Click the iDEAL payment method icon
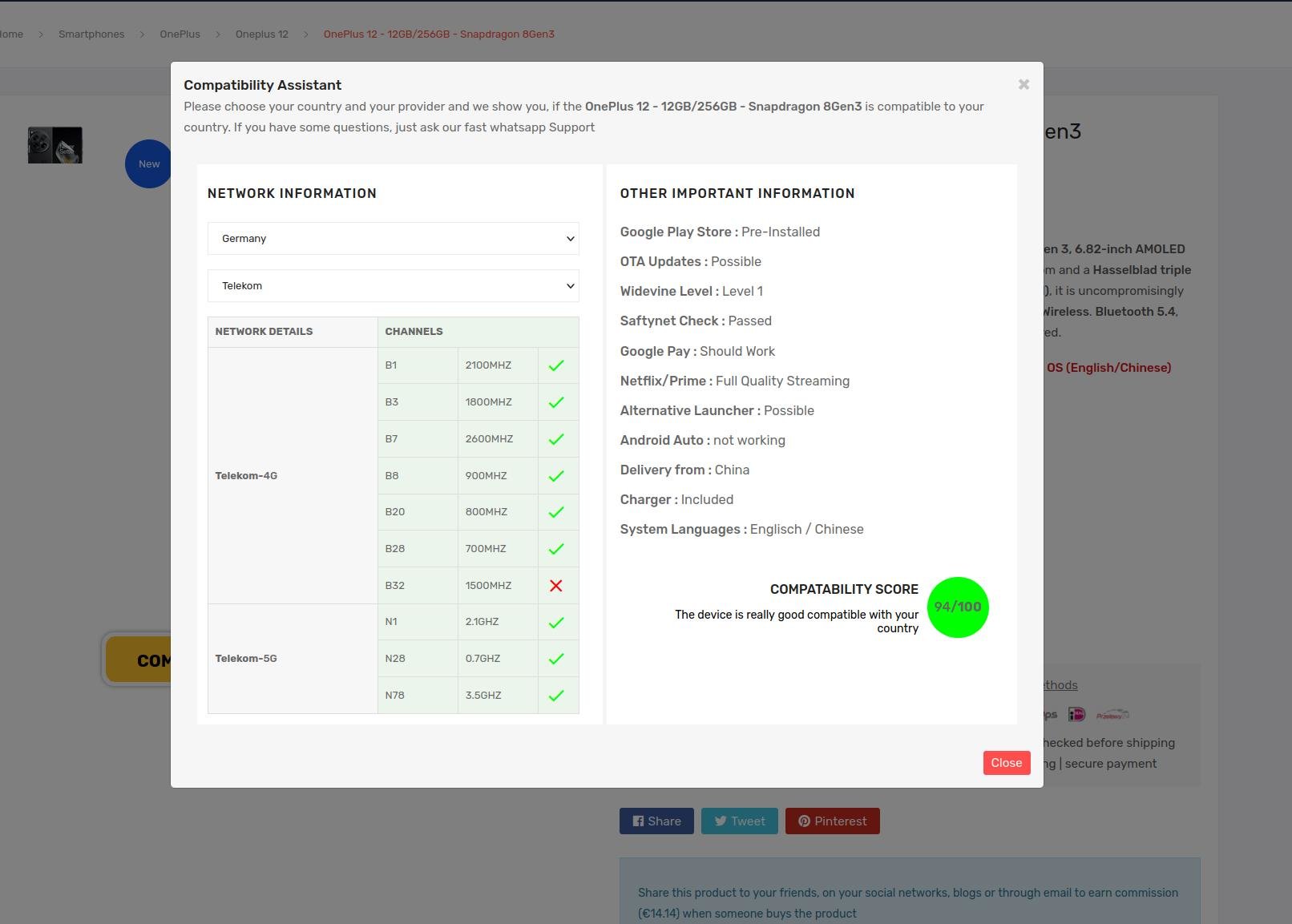This screenshot has width=1292, height=924. 1076,714
